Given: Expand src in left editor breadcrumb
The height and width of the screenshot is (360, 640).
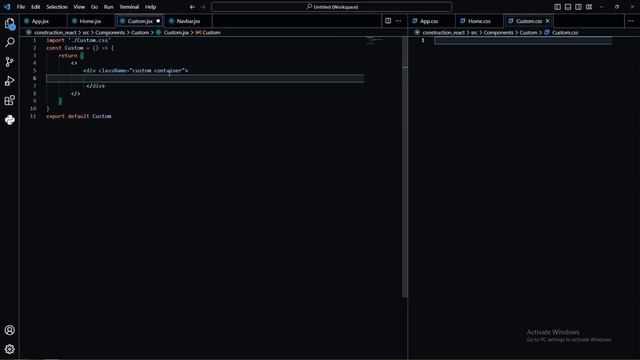Looking at the screenshot, I should 86,32.
